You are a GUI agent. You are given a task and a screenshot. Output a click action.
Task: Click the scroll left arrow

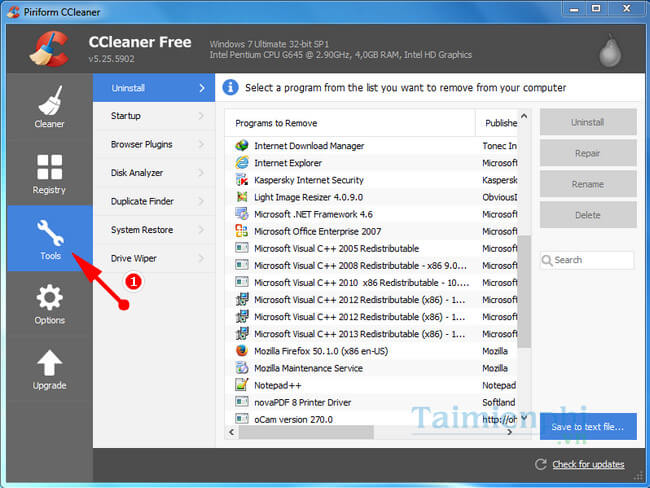[x=231, y=432]
